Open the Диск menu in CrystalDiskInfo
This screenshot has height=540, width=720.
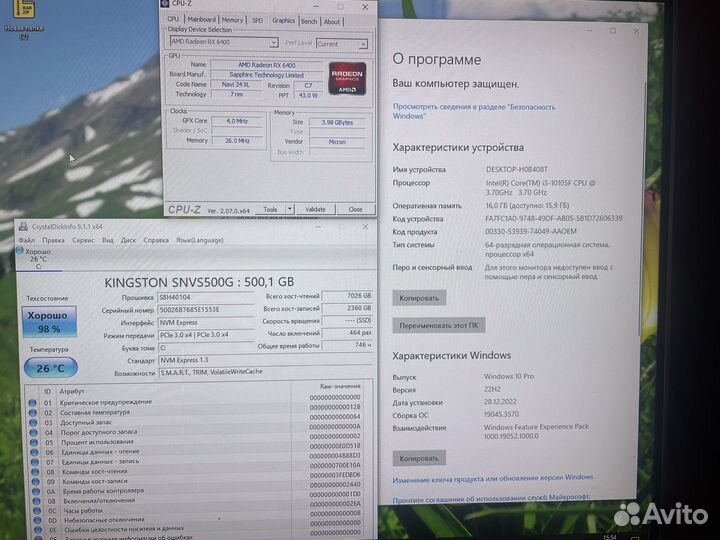(128, 240)
